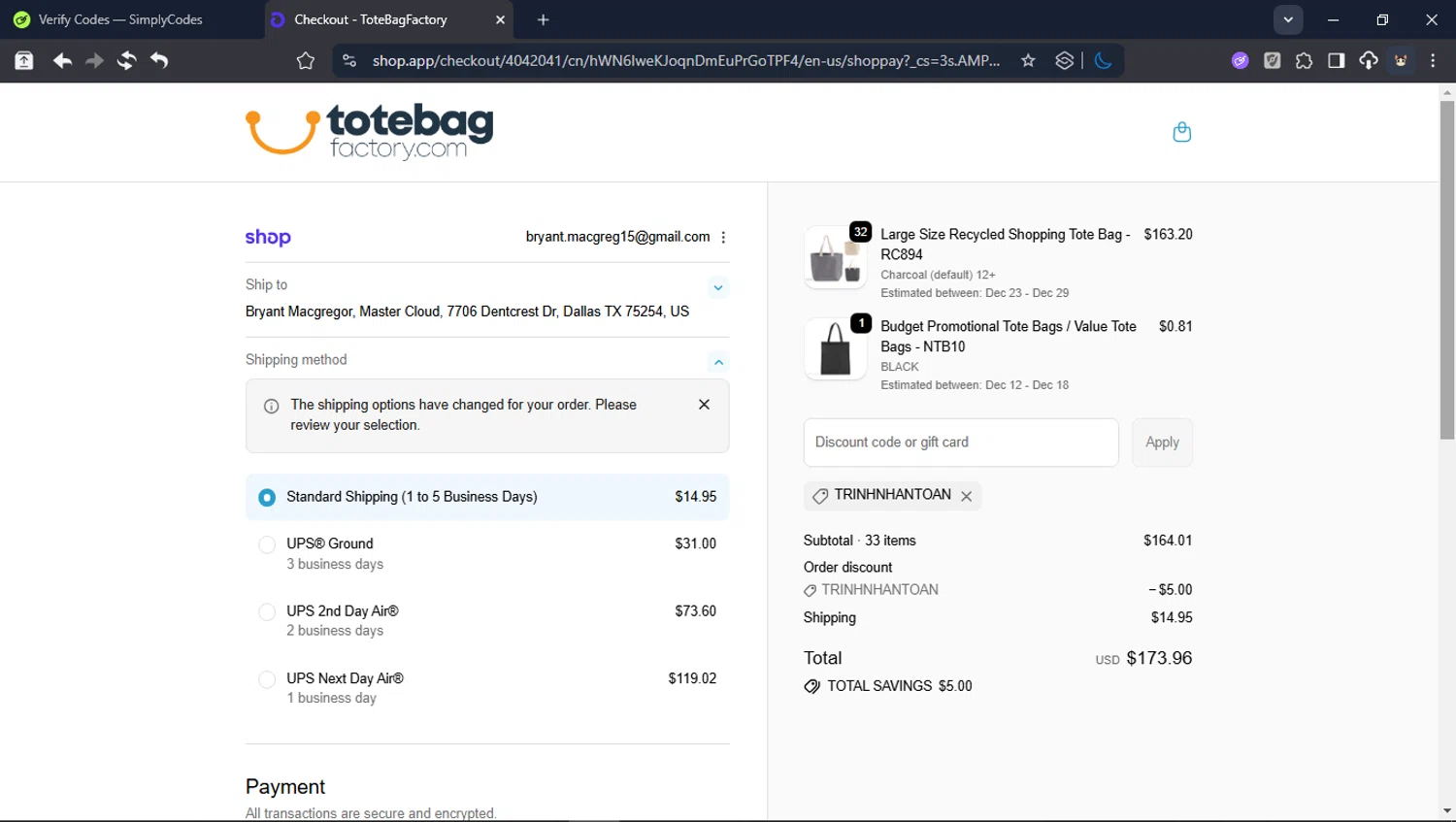
Task: Toggle the night mode moon icon
Action: [1103, 61]
